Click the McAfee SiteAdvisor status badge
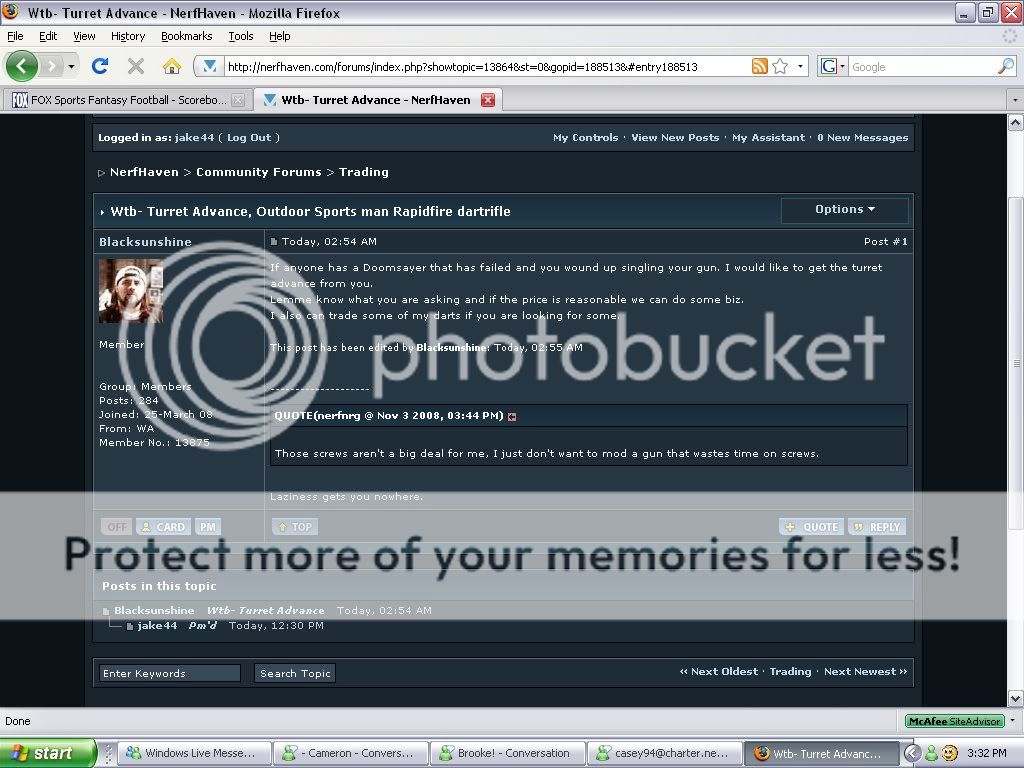1024x768 pixels. coord(954,721)
